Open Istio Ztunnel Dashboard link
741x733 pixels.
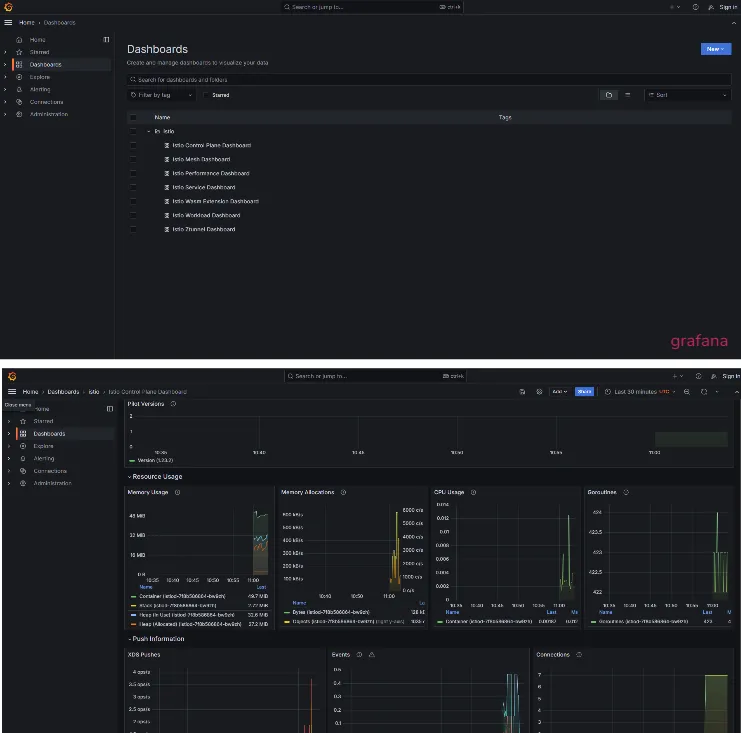point(204,229)
